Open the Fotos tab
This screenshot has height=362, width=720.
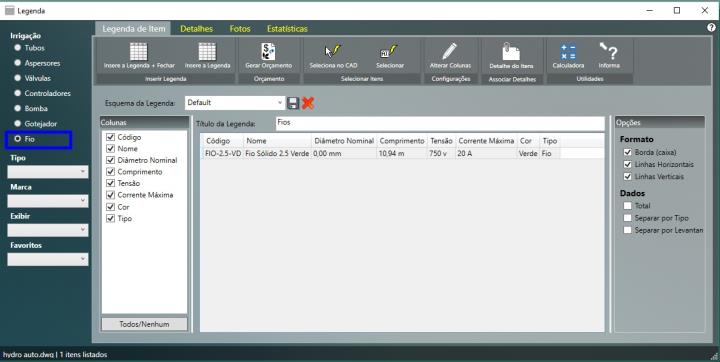click(240, 28)
